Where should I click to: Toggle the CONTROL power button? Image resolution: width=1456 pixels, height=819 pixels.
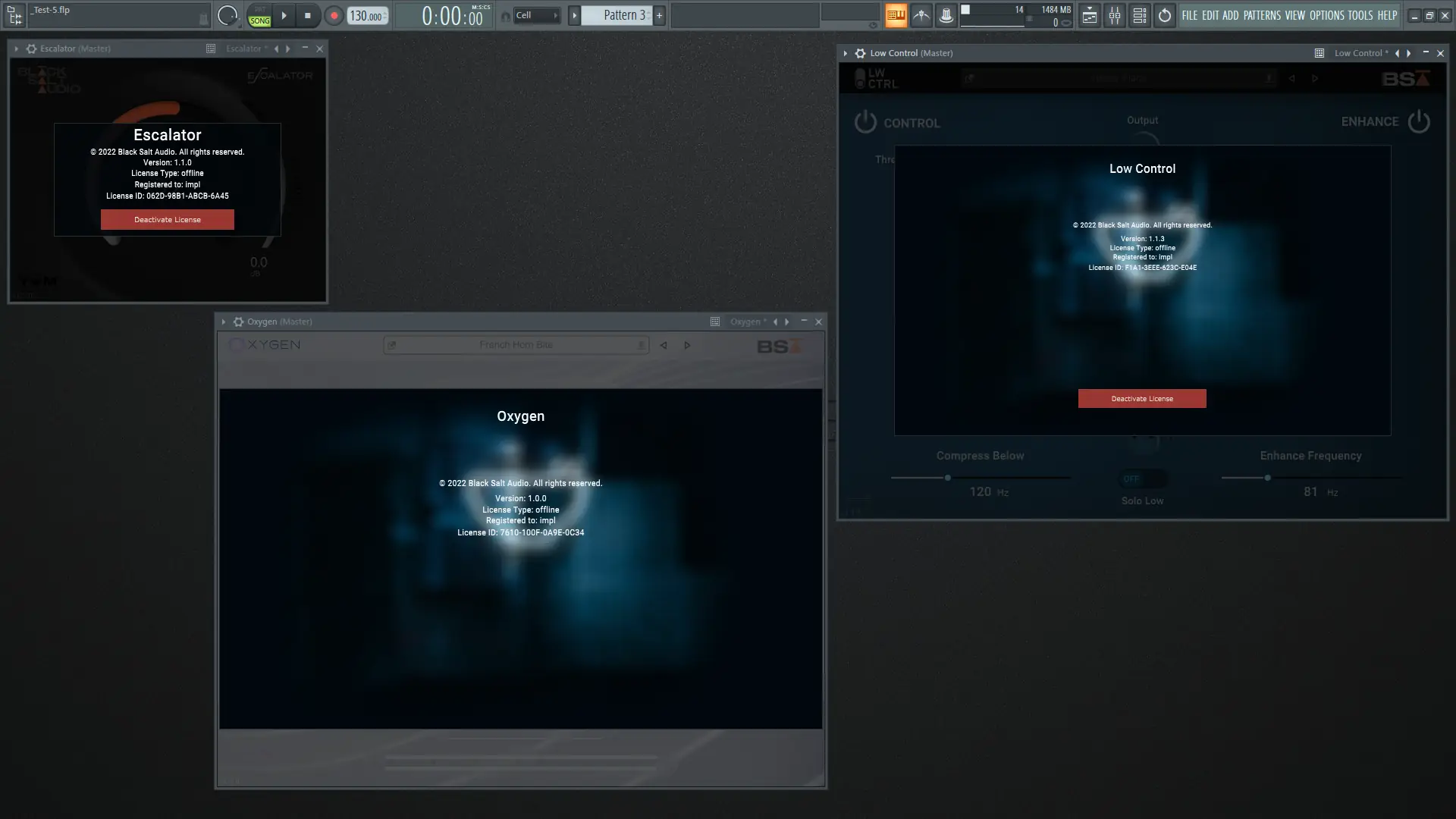click(x=865, y=122)
